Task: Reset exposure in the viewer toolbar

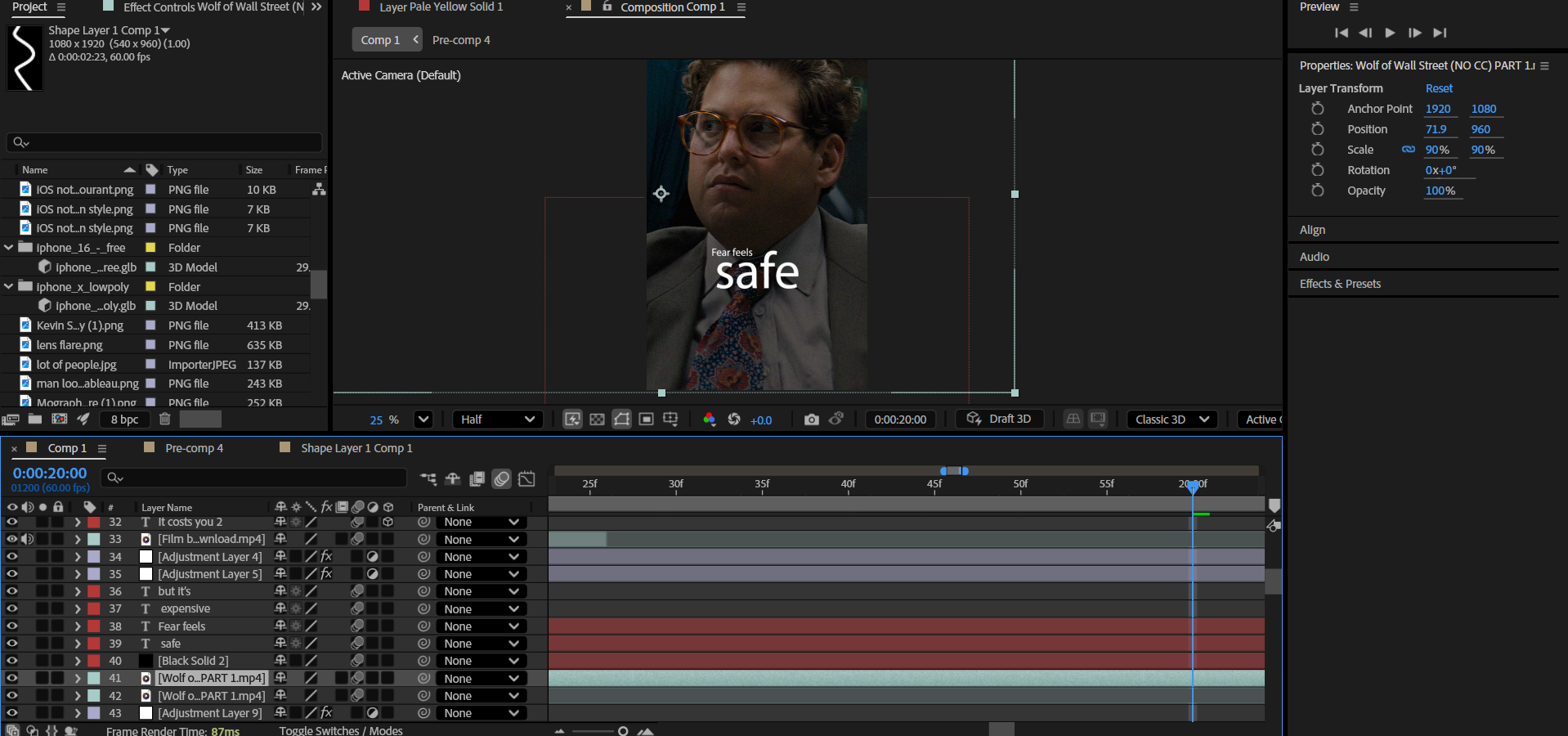Action: point(734,420)
